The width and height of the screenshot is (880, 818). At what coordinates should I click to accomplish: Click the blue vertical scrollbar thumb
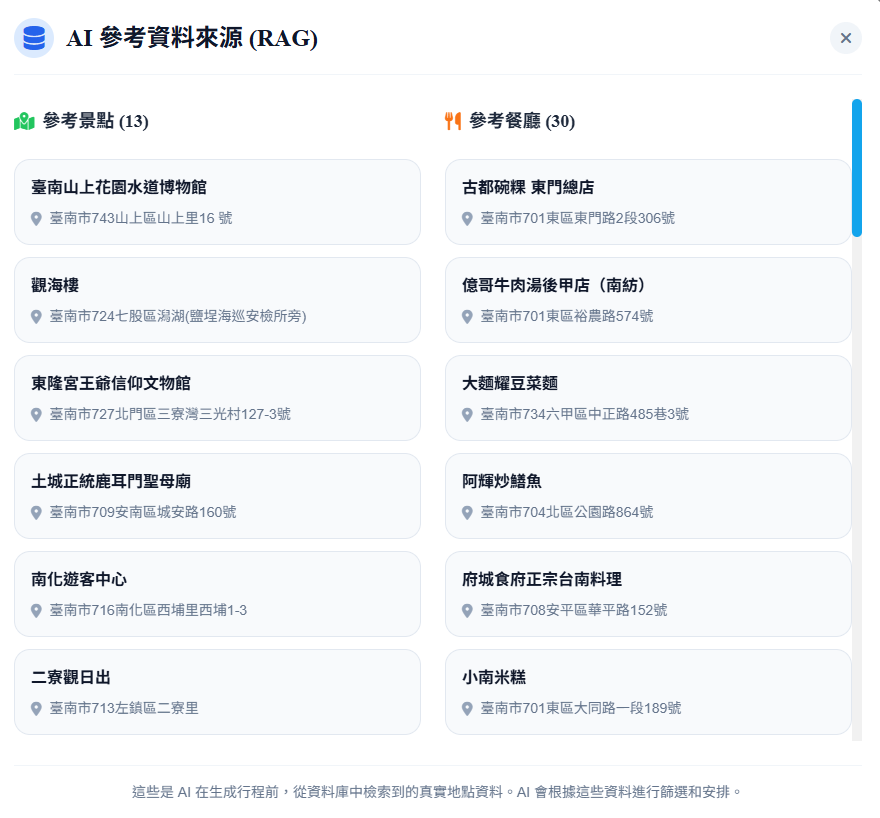(x=856, y=168)
